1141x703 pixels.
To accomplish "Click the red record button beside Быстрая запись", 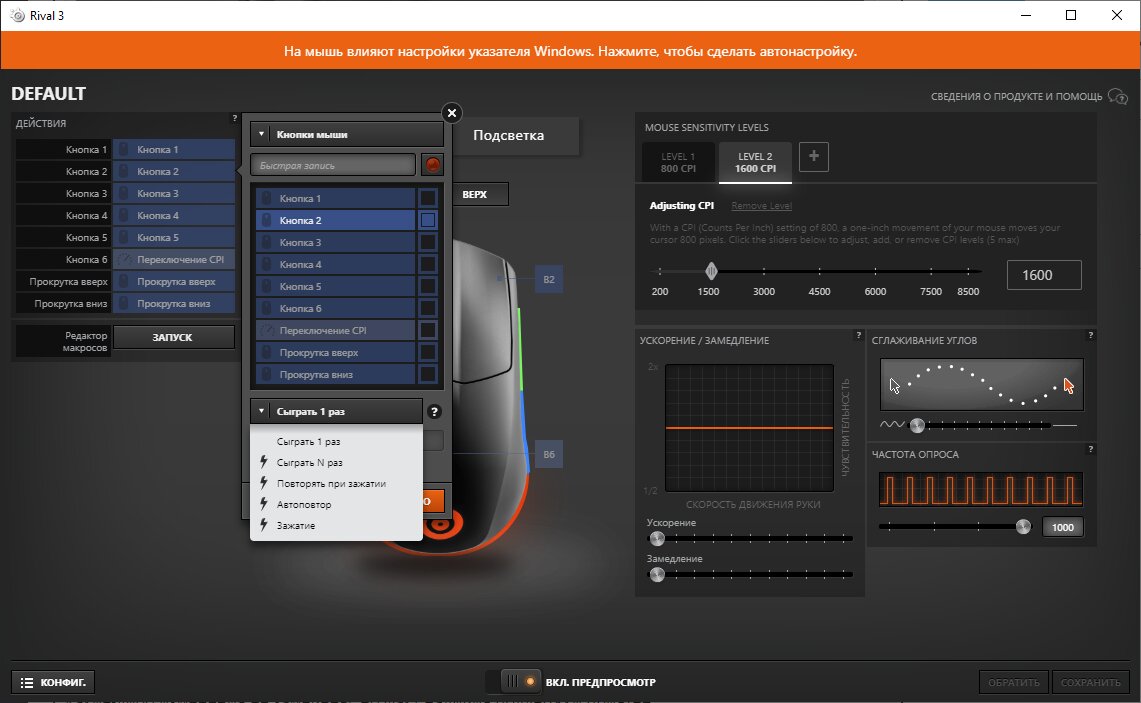I will click(x=432, y=165).
